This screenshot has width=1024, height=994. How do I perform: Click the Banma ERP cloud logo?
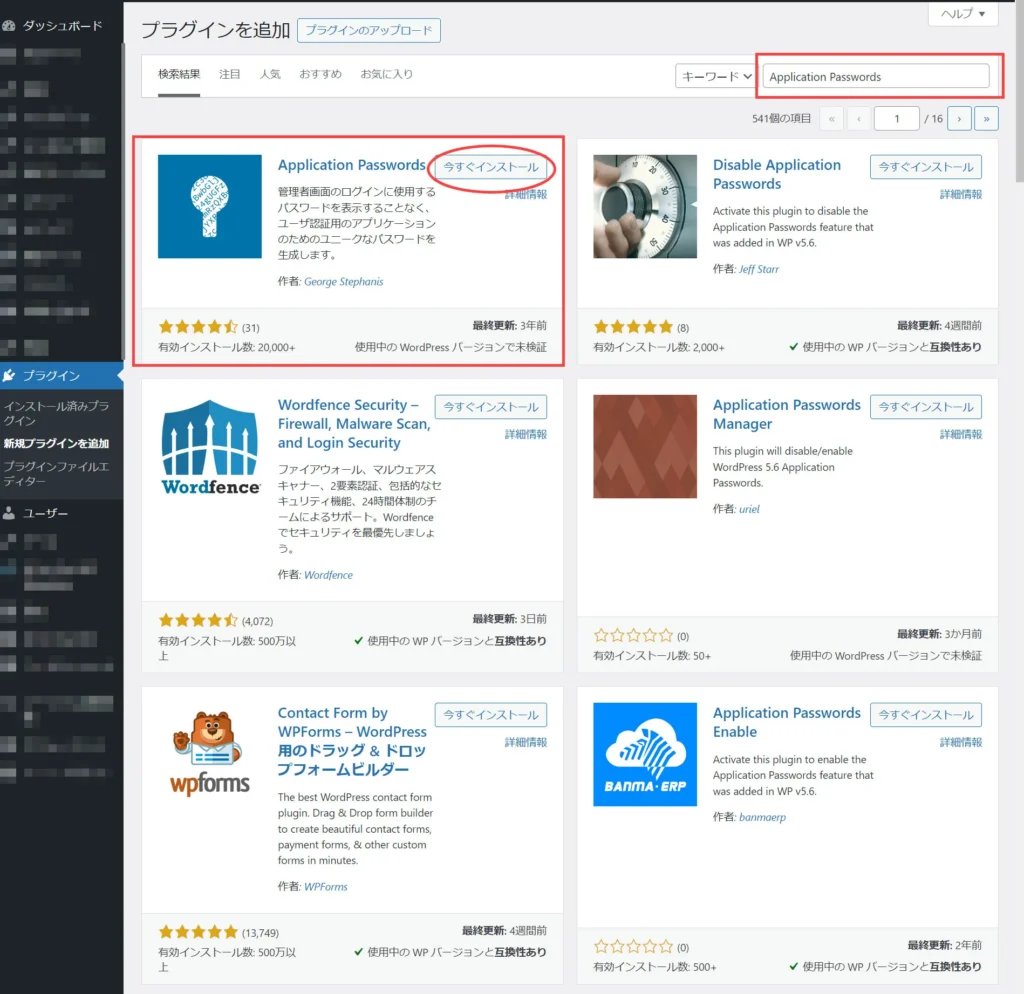645,754
